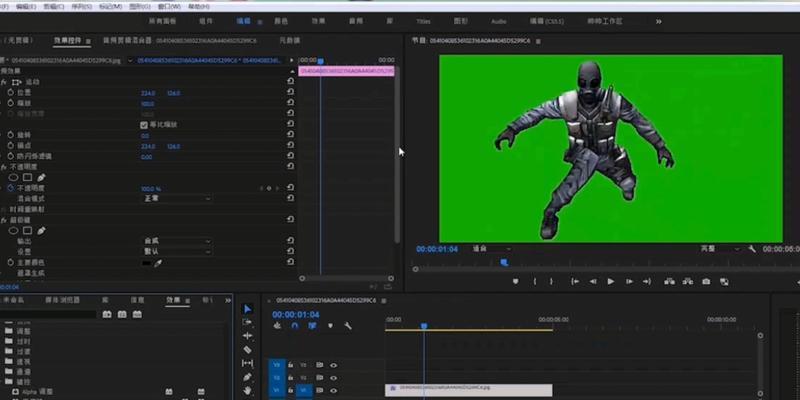Hide track V2 with eye icon
Viewport: 800px width, 400px height.
[333, 378]
